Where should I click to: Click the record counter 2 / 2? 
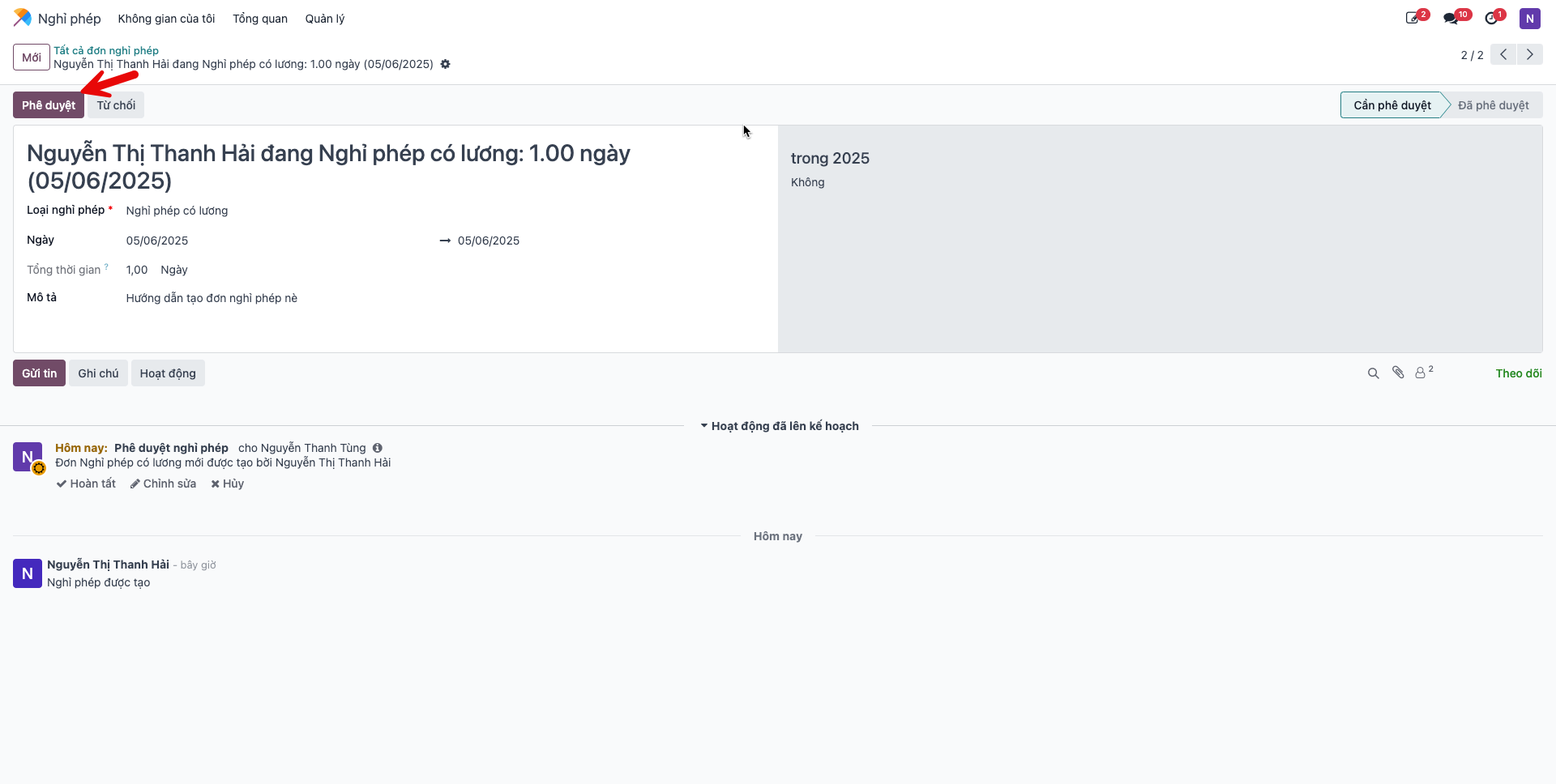[x=1472, y=55]
